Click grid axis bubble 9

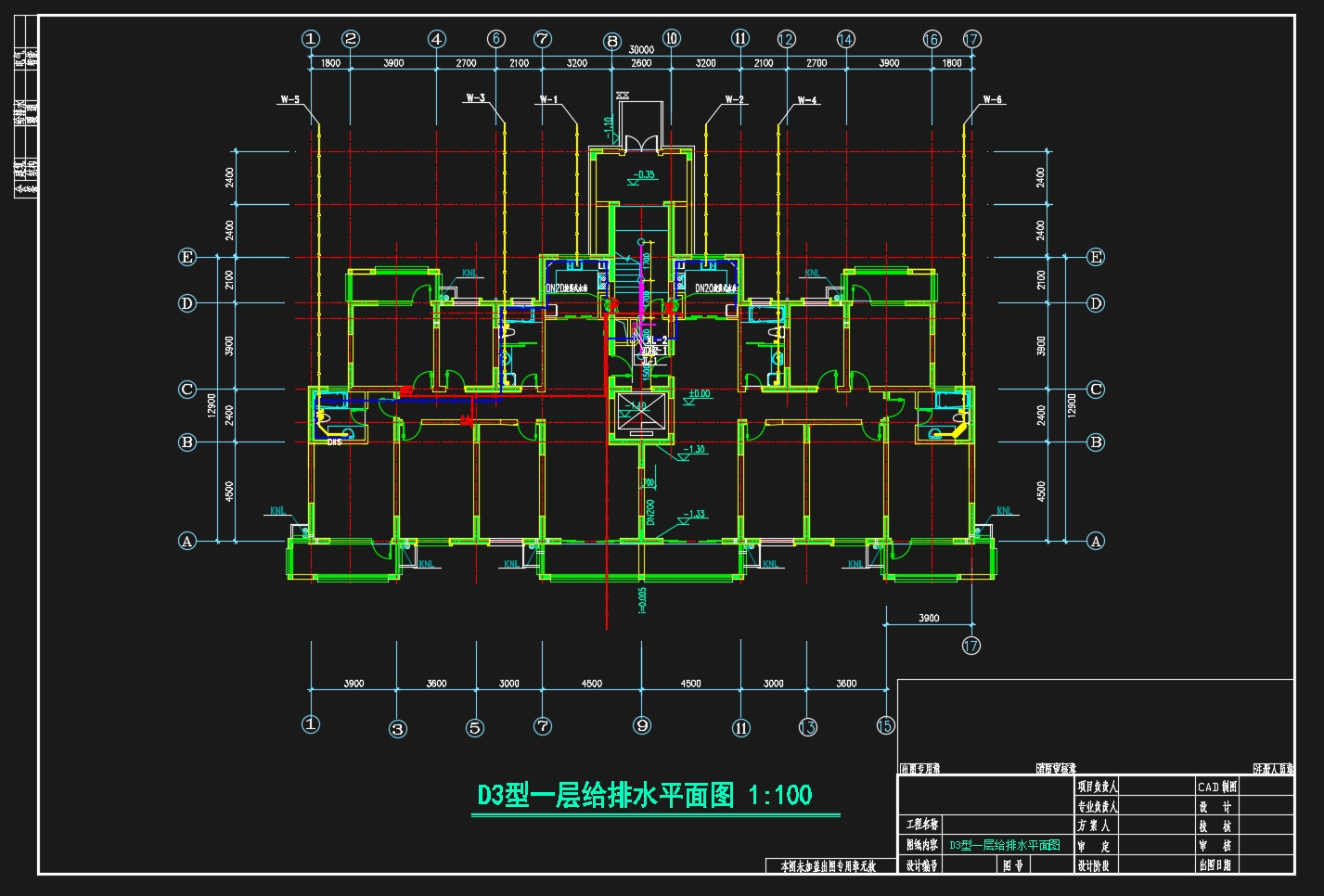[x=642, y=725]
